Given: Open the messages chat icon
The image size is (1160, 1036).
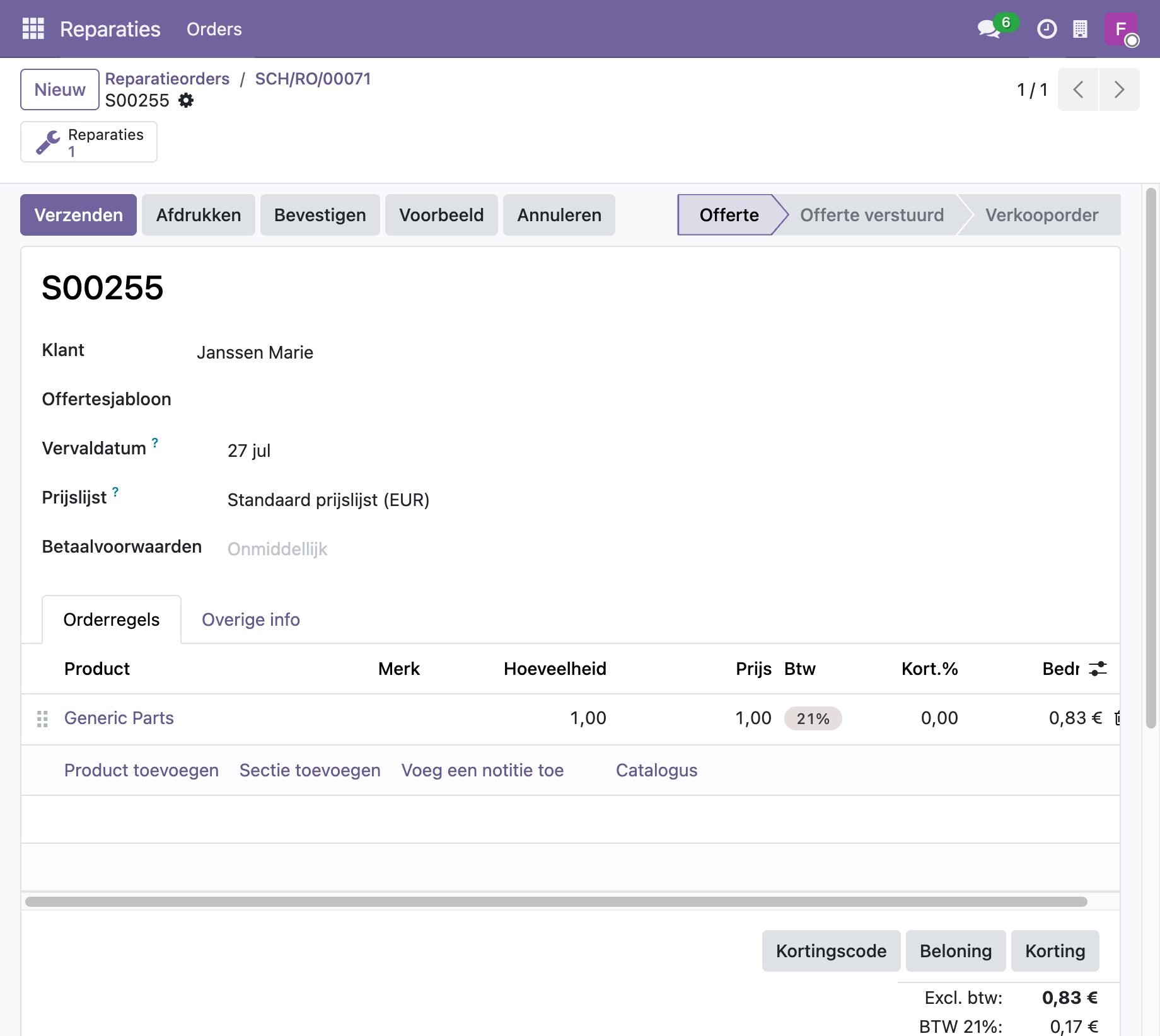Looking at the screenshot, I should point(989,29).
